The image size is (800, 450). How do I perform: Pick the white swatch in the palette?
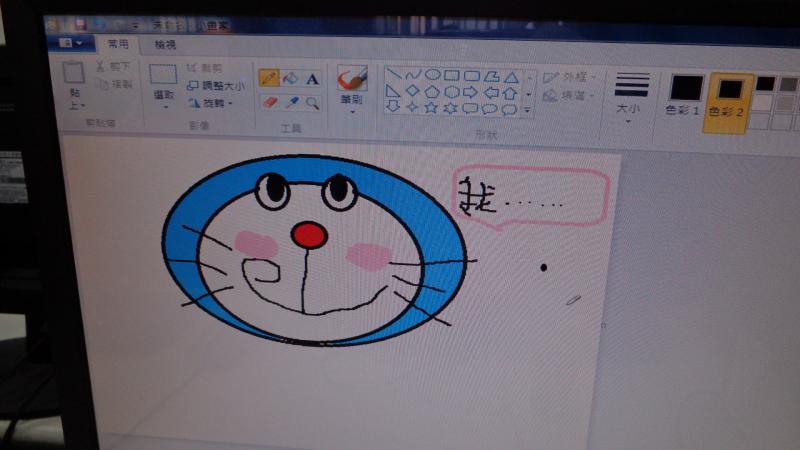(763, 102)
